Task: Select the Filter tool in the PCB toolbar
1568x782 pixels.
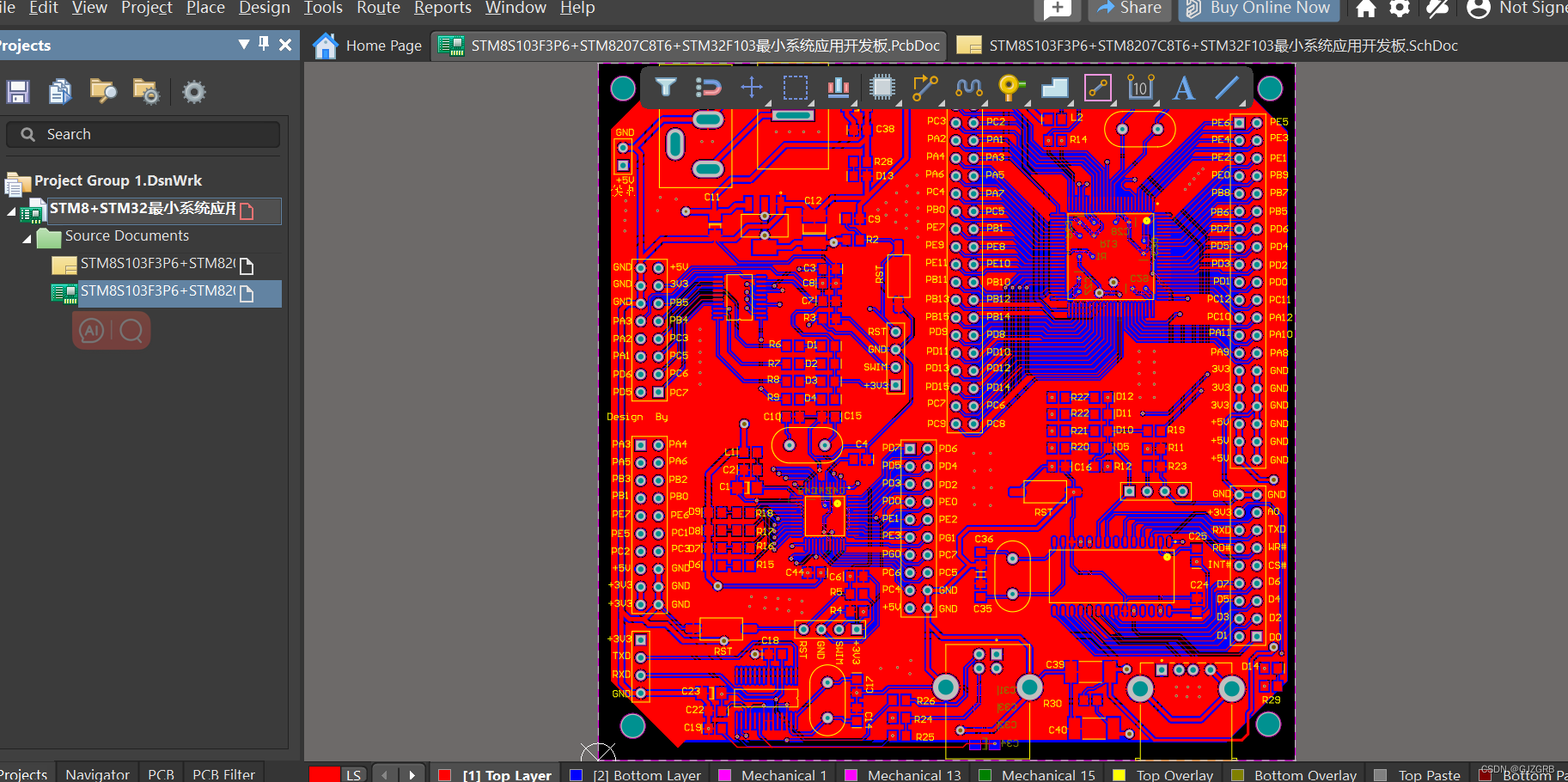Action: 666,88
